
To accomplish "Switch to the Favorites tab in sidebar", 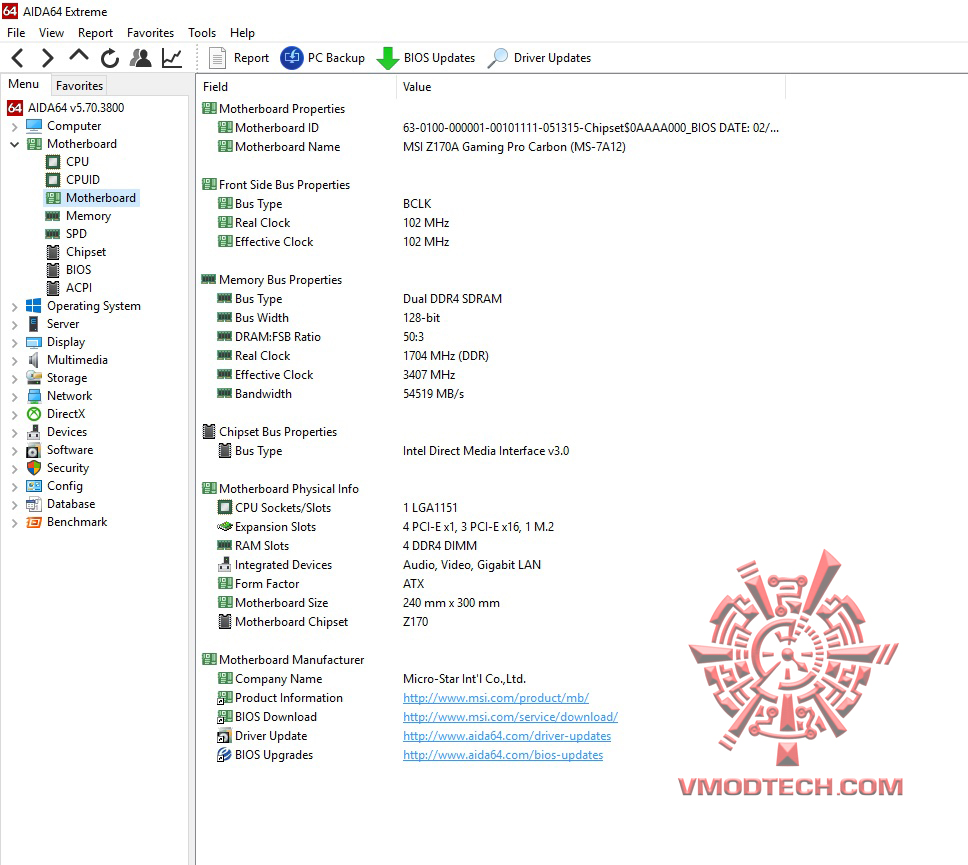I will coord(79,85).
